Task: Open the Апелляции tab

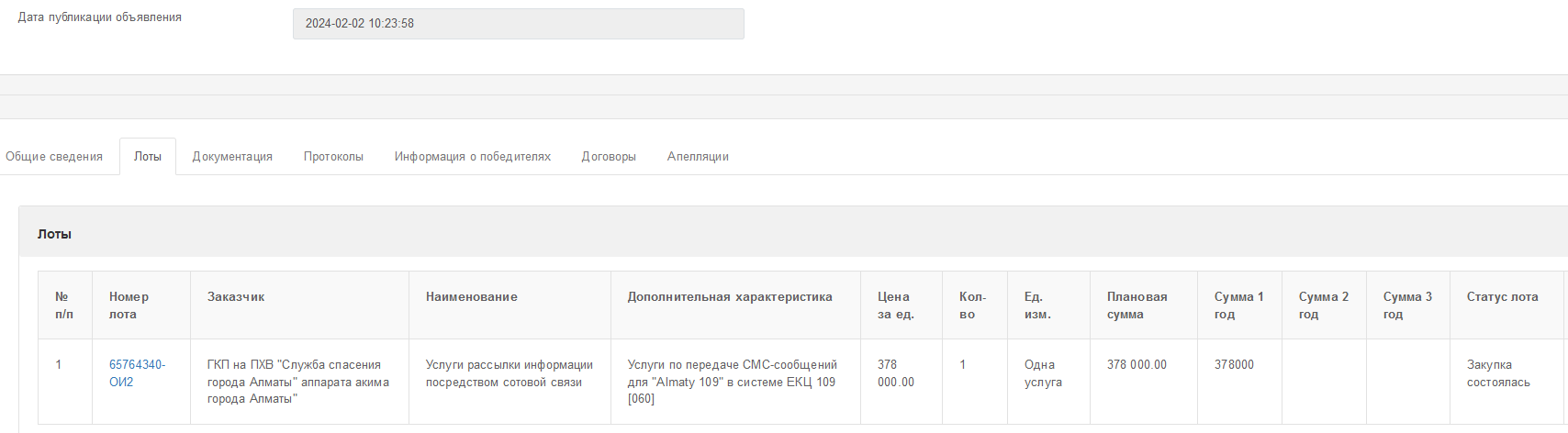Action: click(698, 157)
